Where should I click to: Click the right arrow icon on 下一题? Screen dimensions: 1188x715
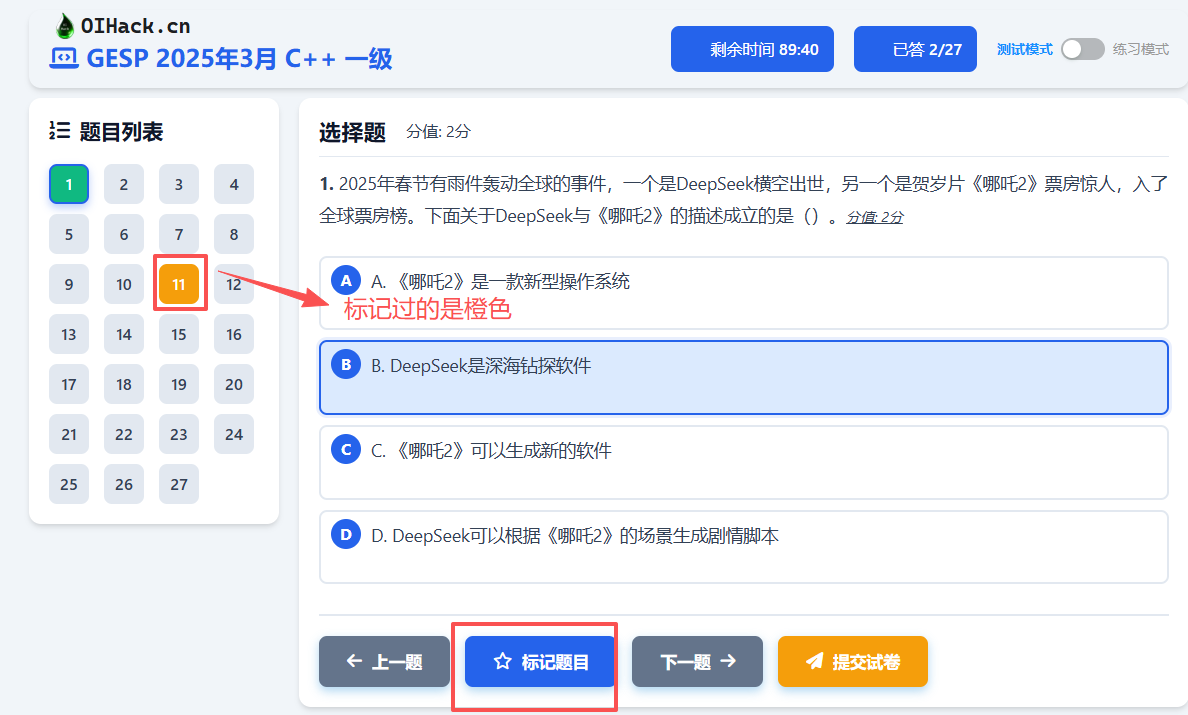tap(728, 661)
